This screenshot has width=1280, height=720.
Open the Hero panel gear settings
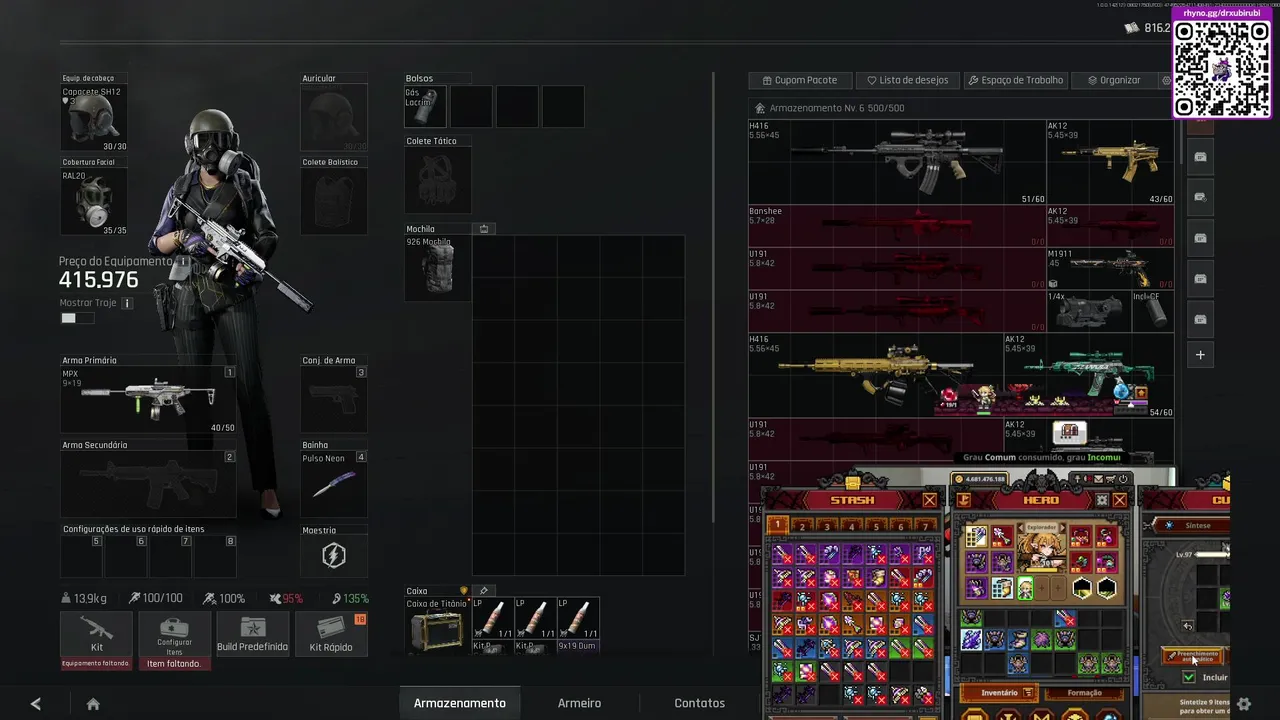click(1102, 500)
